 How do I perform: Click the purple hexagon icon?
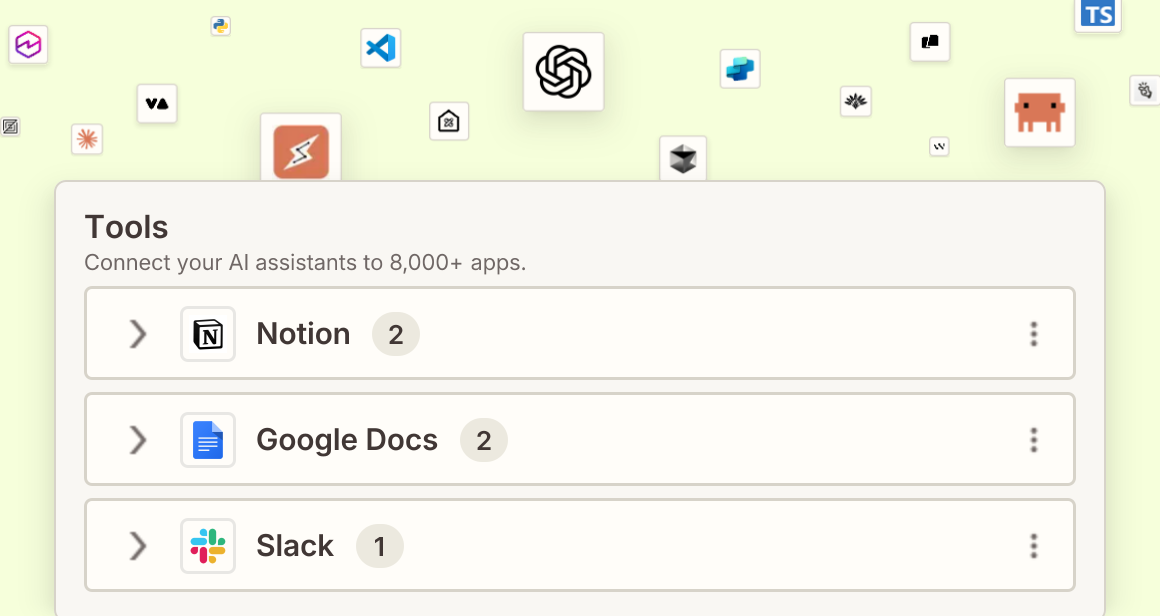pos(28,44)
